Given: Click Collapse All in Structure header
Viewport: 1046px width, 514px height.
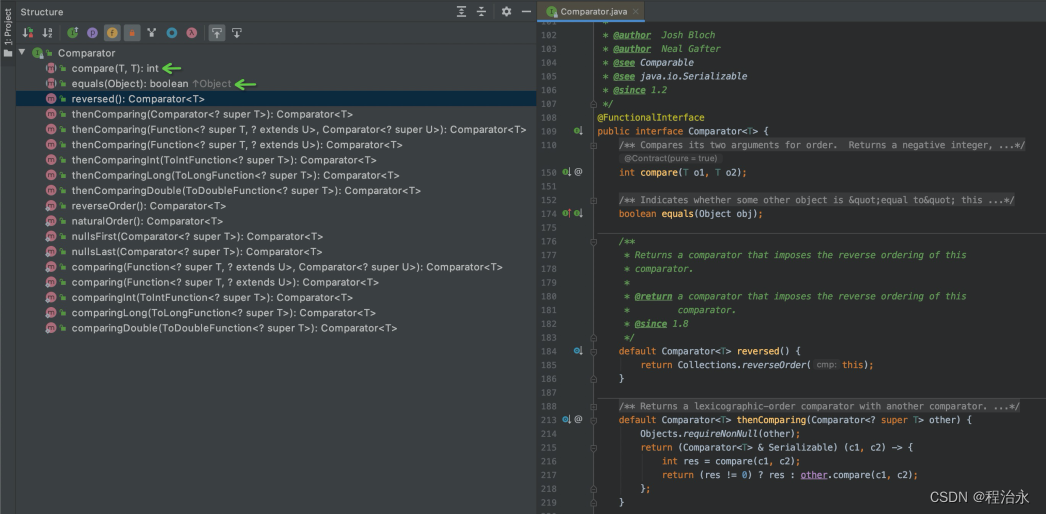Looking at the screenshot, I should pos(482,11).
